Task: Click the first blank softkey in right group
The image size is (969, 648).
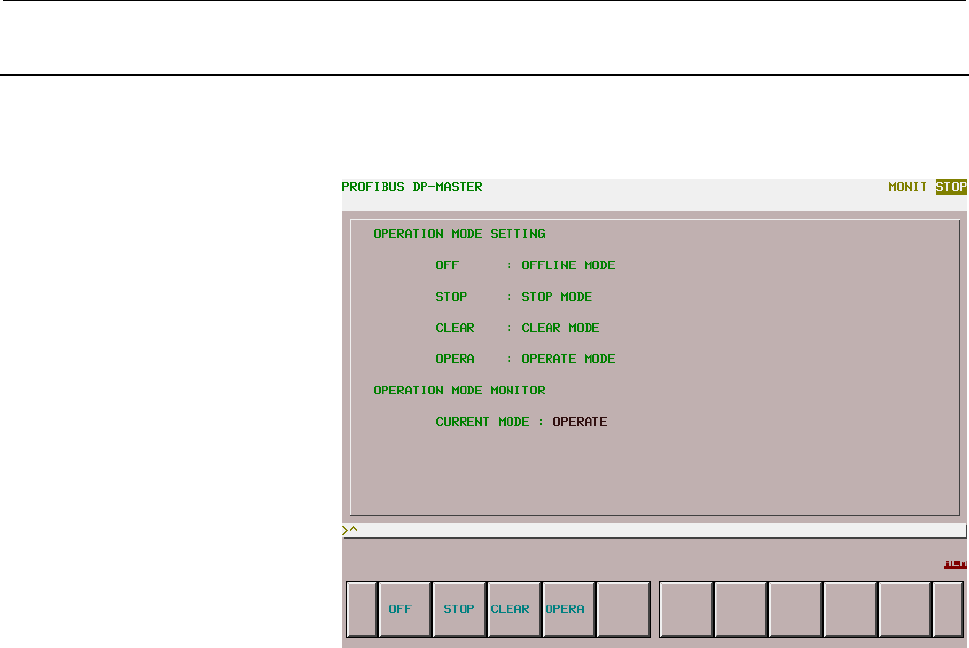Action: click(x=687, y=609)
